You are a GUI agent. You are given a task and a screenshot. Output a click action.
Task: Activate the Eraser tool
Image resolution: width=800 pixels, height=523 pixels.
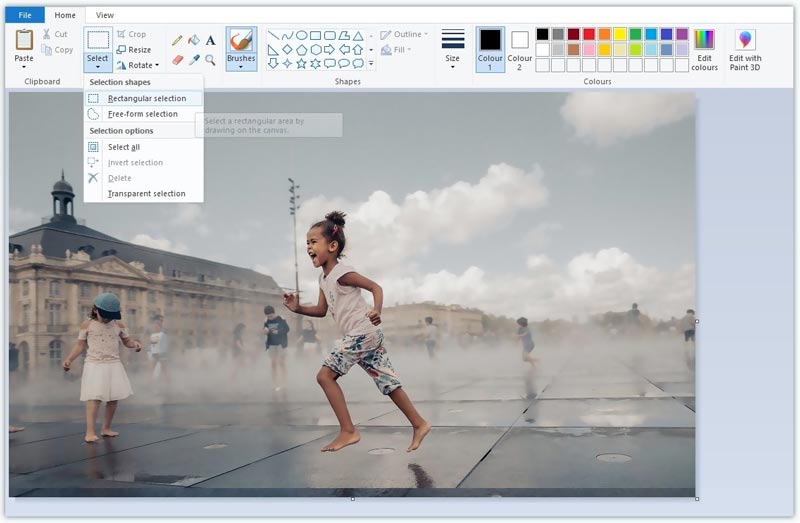[x=177, y=60]
